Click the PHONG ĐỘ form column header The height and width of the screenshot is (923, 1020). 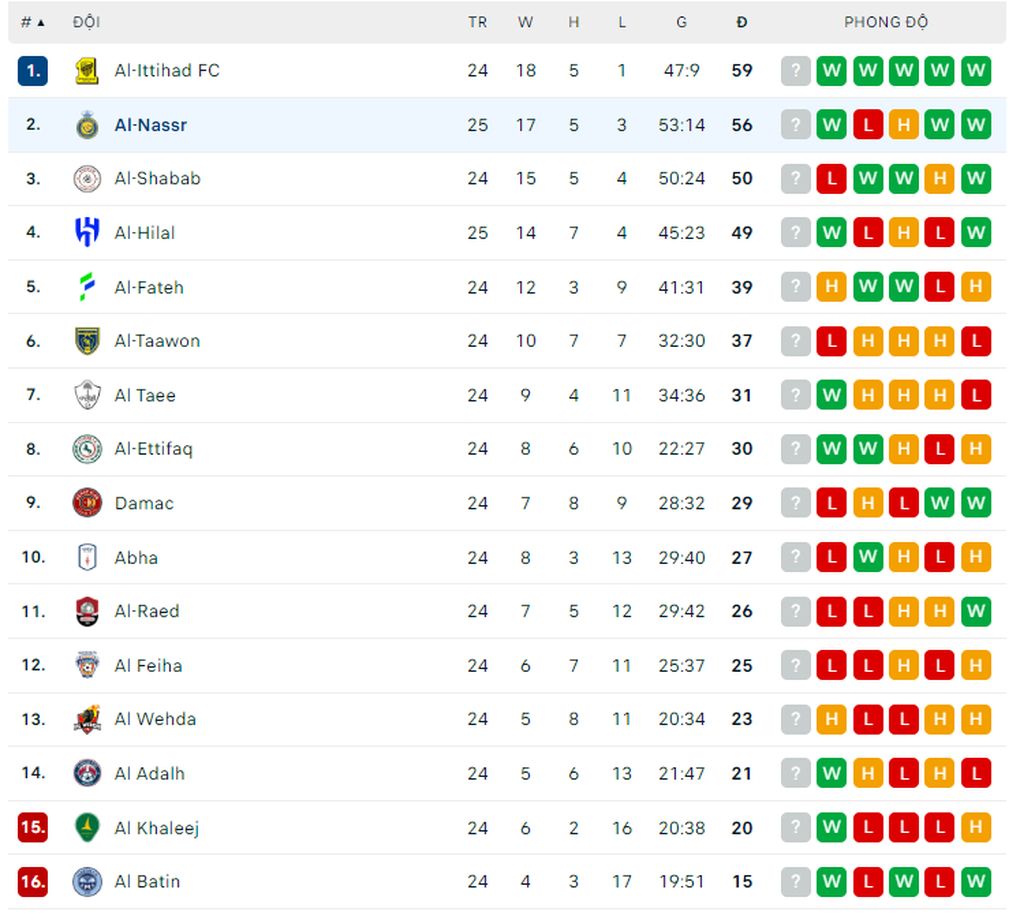coord(886,22)
